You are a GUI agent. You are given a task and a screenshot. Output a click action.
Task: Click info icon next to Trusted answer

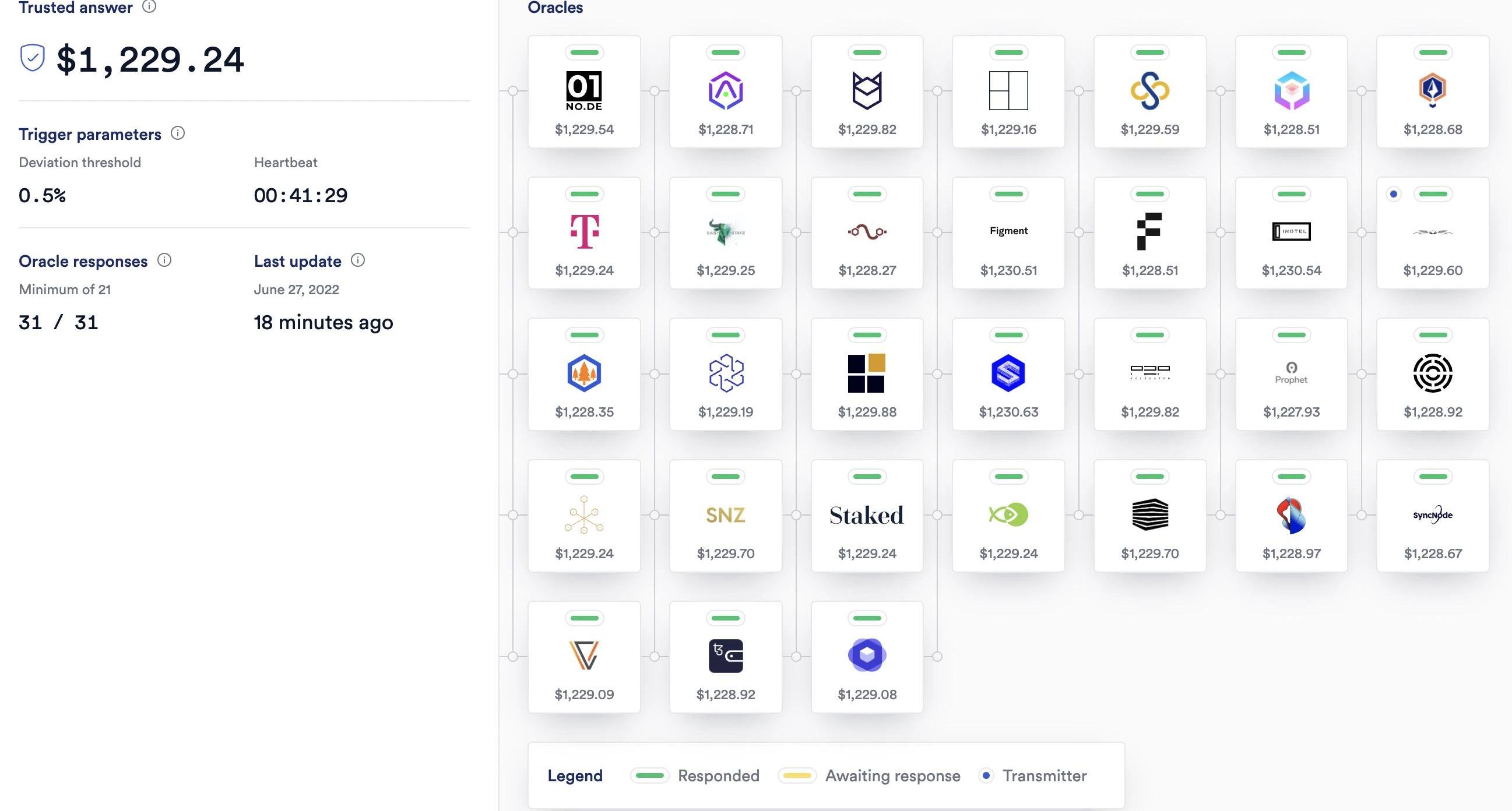point(149,6)
